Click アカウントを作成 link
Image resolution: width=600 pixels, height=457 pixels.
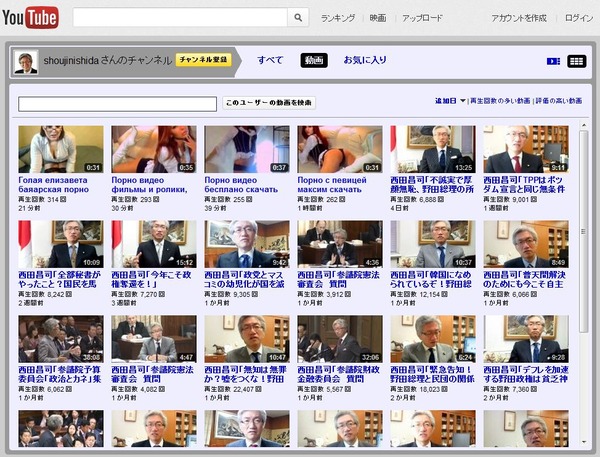pyautogui.click(x=519, y=18)
